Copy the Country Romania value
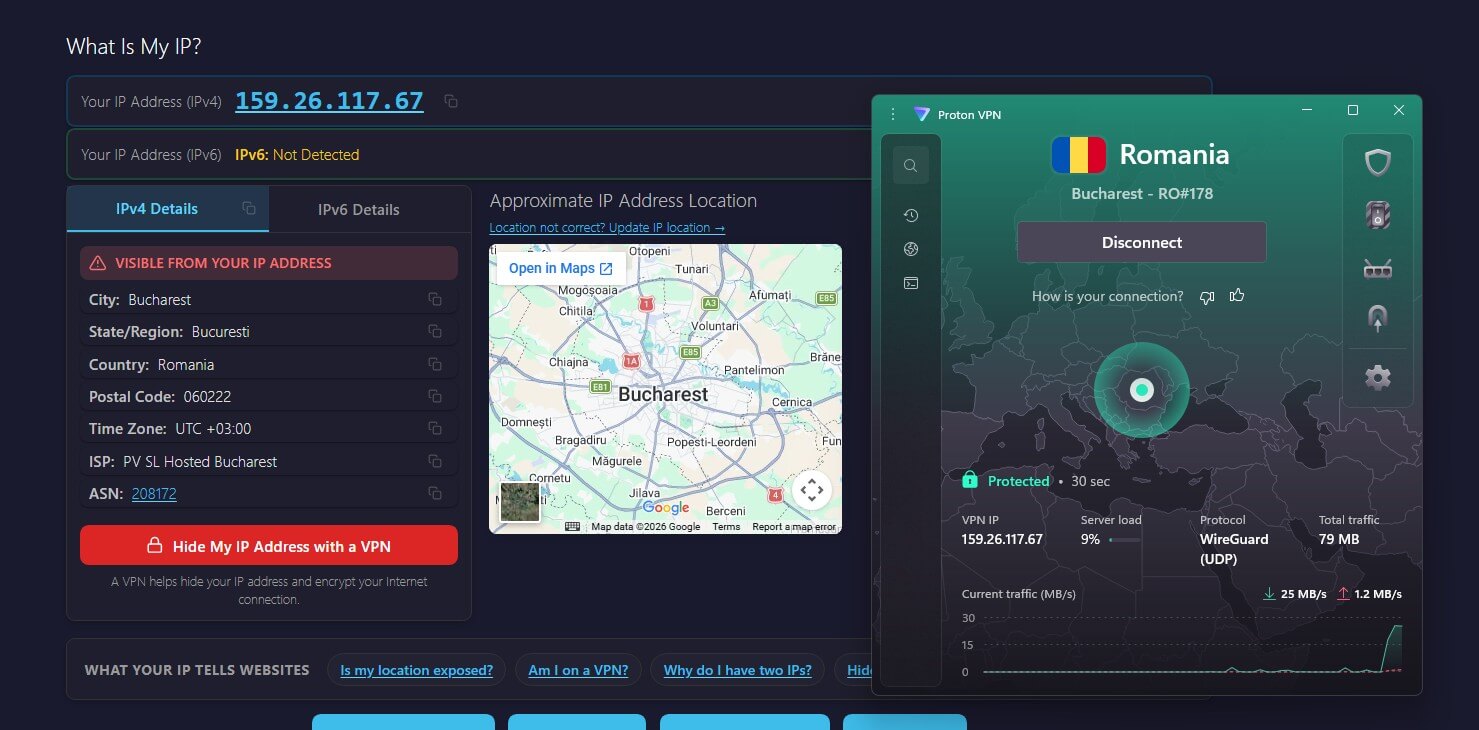 tap(435, 364)
